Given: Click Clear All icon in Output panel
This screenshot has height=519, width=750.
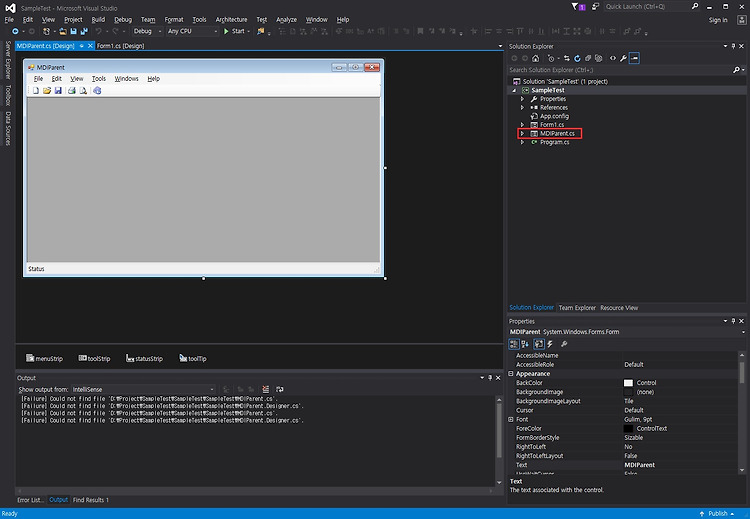Looking at the screenshot, I should 265,389.
